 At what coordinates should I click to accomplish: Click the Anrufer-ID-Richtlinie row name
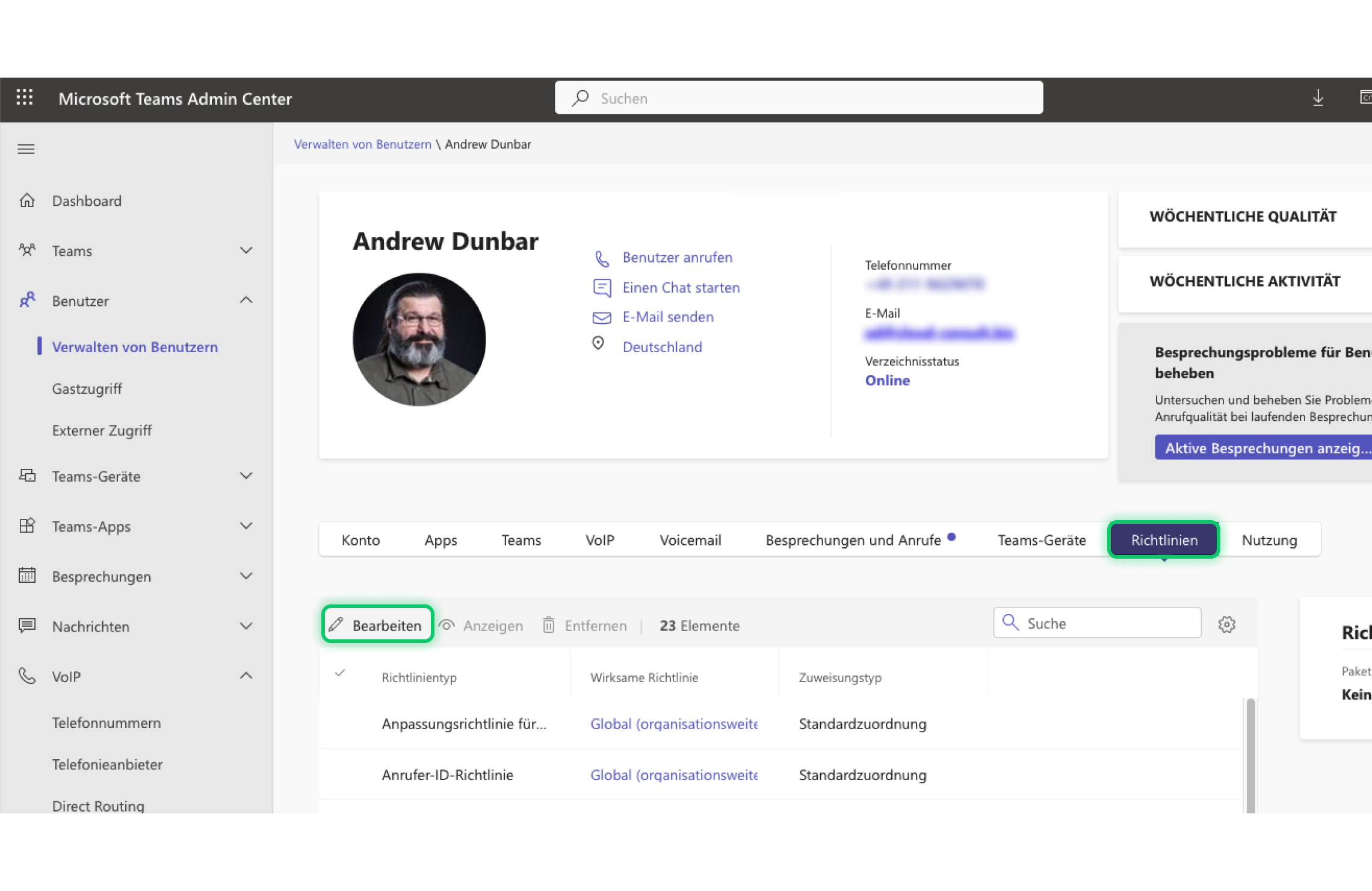448,775
